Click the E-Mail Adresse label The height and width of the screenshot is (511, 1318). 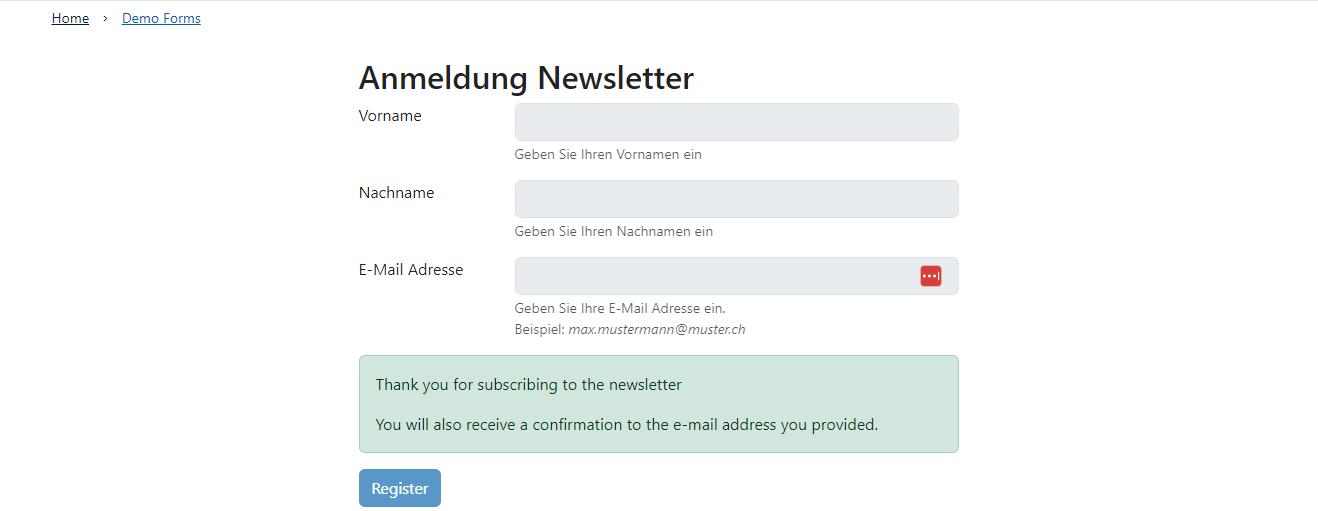click(411, 270)
